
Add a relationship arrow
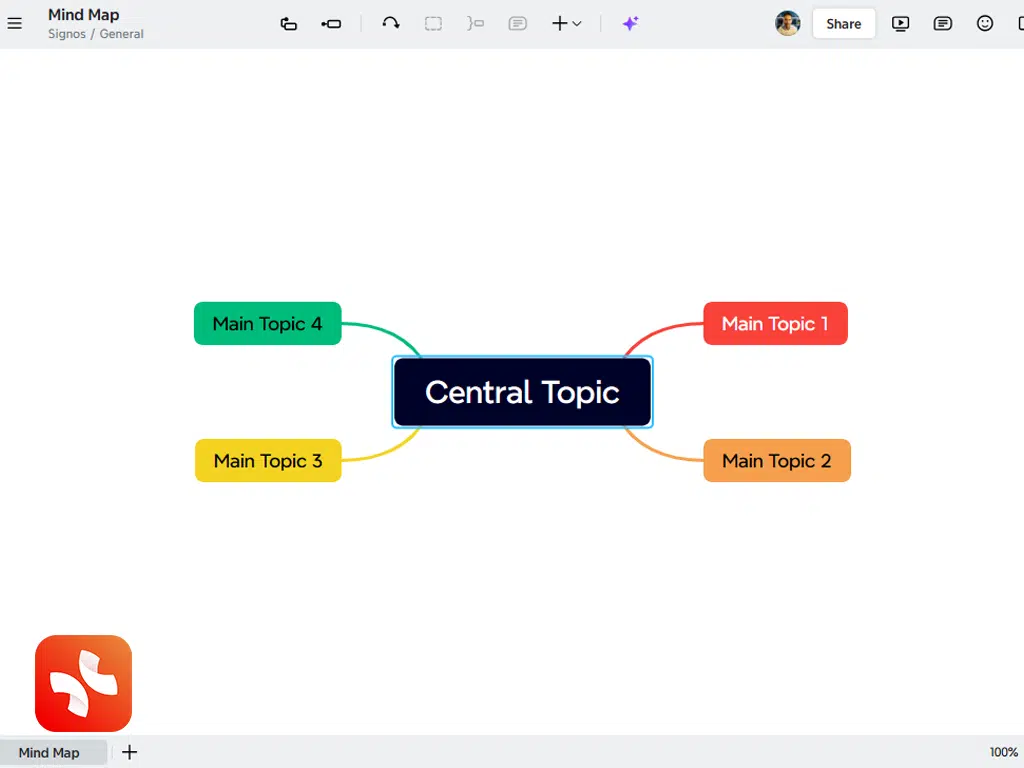(391, 23)
